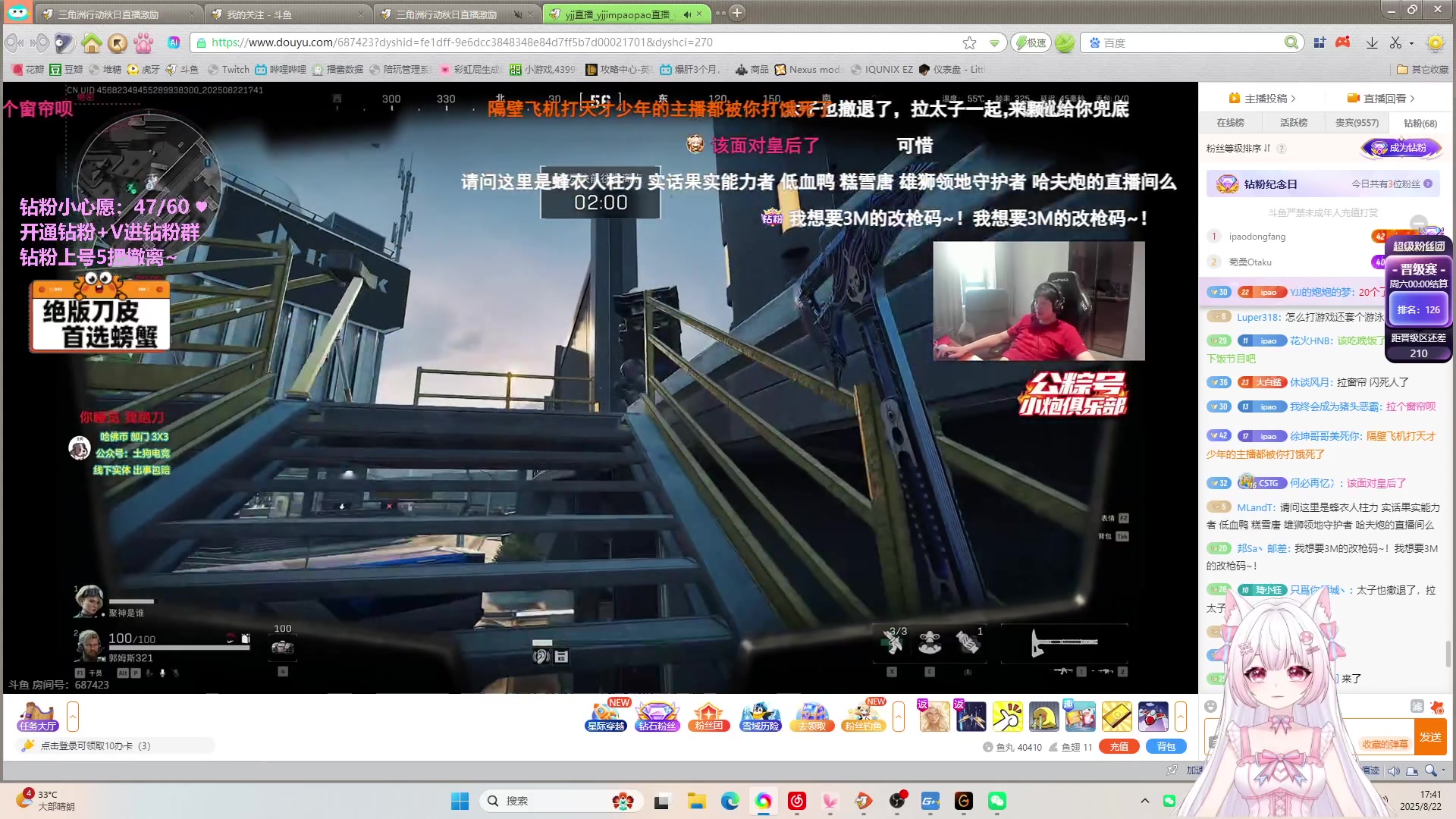Toggle the 极速 speed mode button

1031,42
